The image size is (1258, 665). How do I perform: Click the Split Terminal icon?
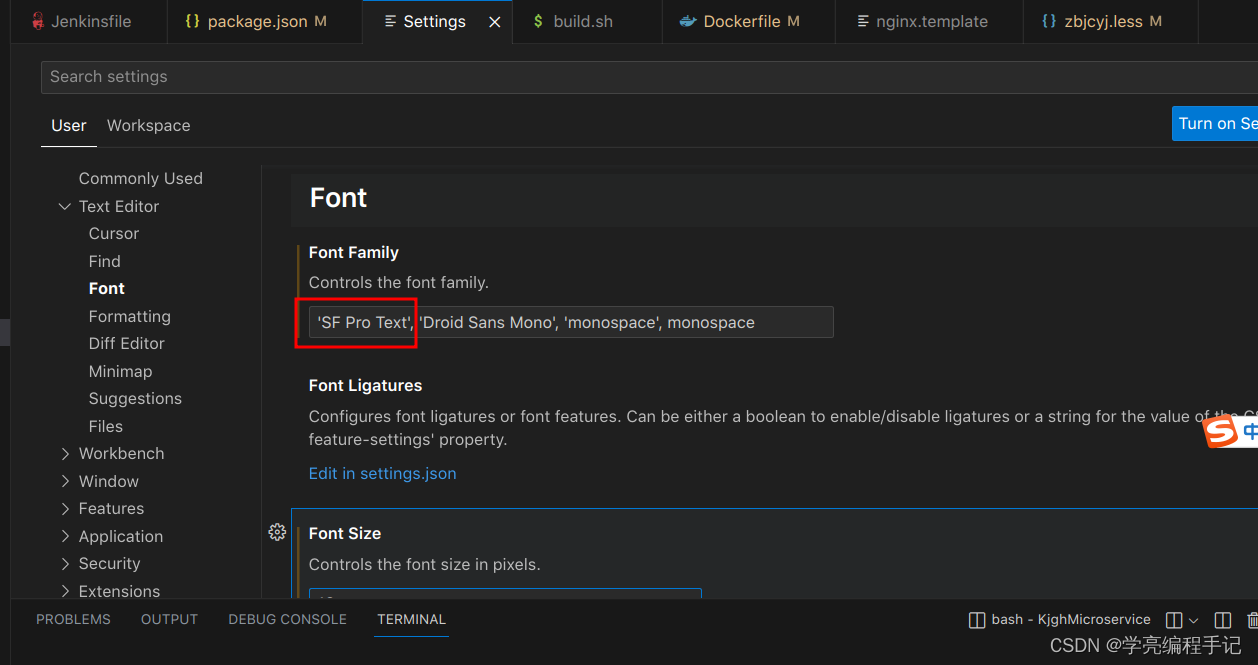tap(1222, 620)
